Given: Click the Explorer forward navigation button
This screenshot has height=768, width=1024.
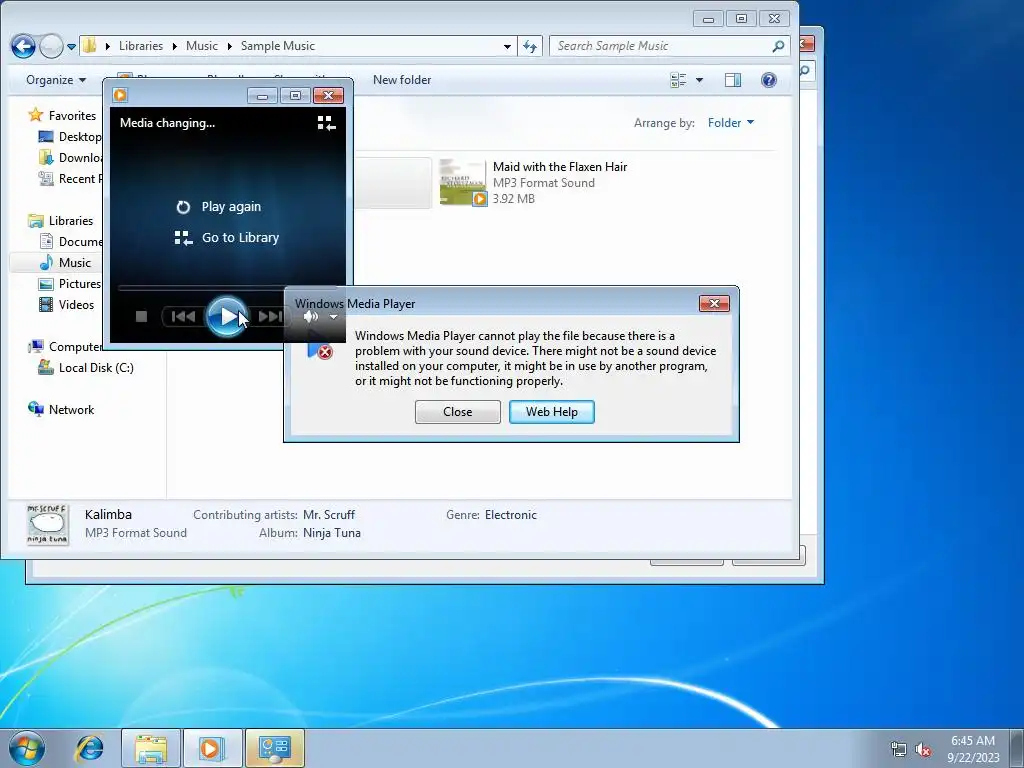Looking at the screenshot, I should point(51,46).
